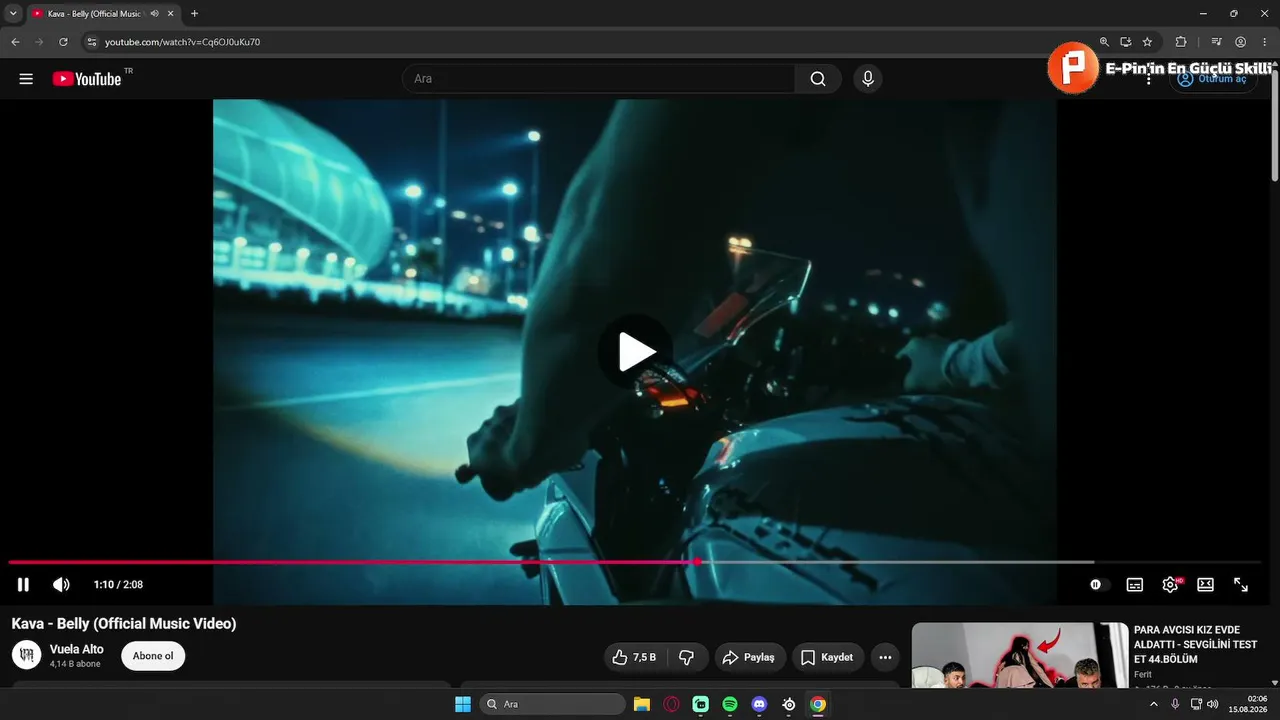Open a new Chrome tab

194,13
